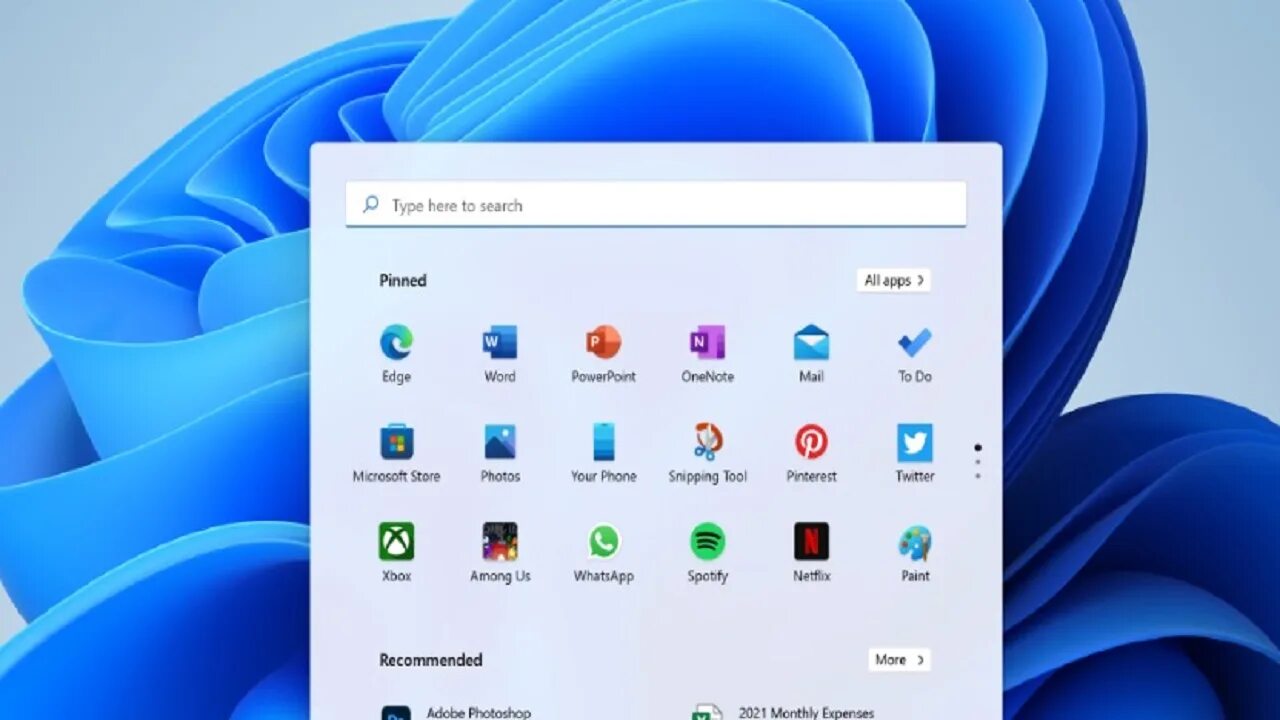Click the Type here to search field

point(656,204)
